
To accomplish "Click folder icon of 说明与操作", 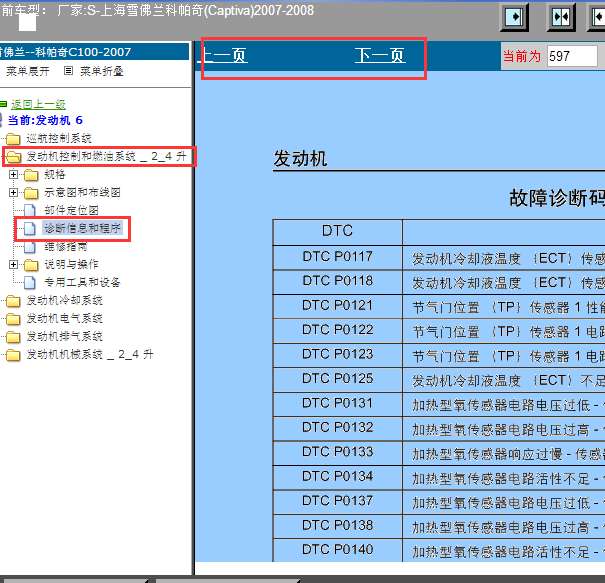I will [x=31, y=265].
